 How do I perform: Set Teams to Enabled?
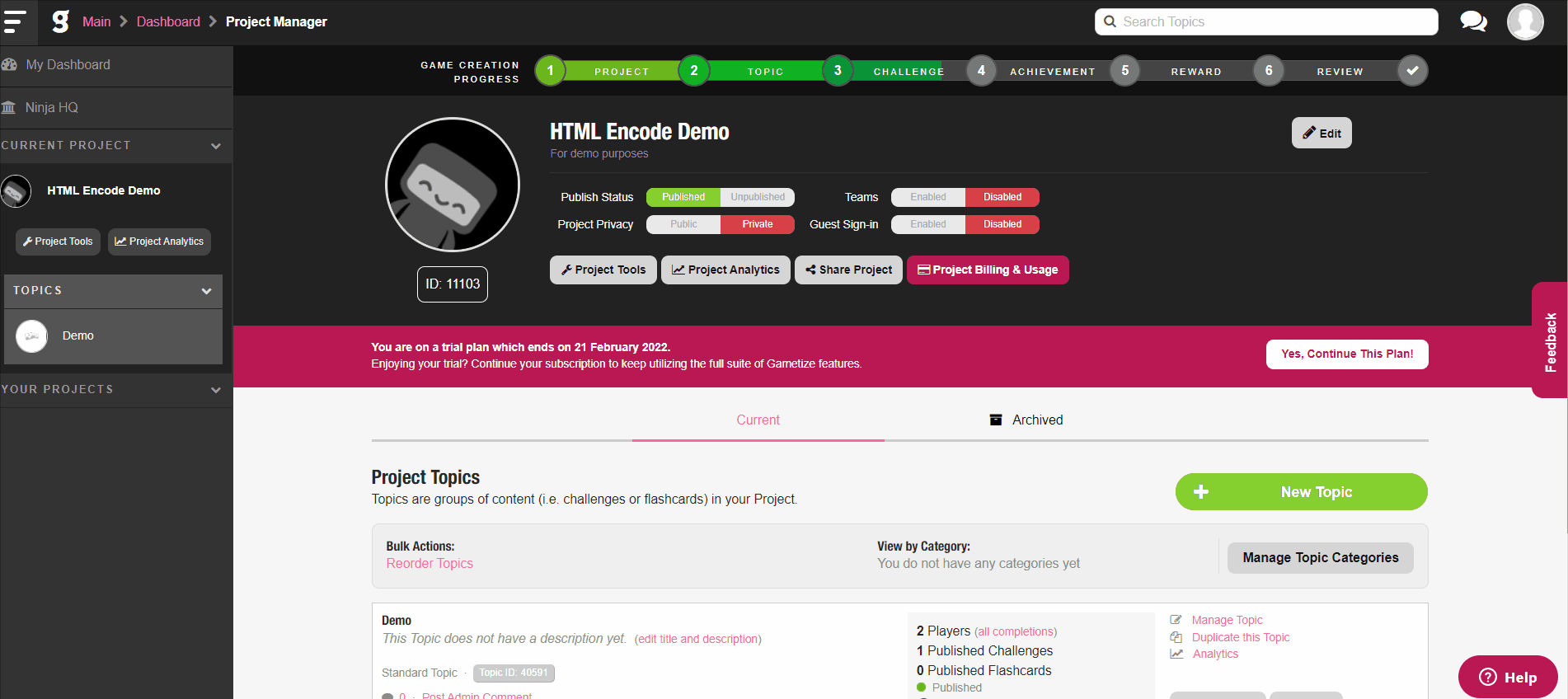tap(928, 197)
